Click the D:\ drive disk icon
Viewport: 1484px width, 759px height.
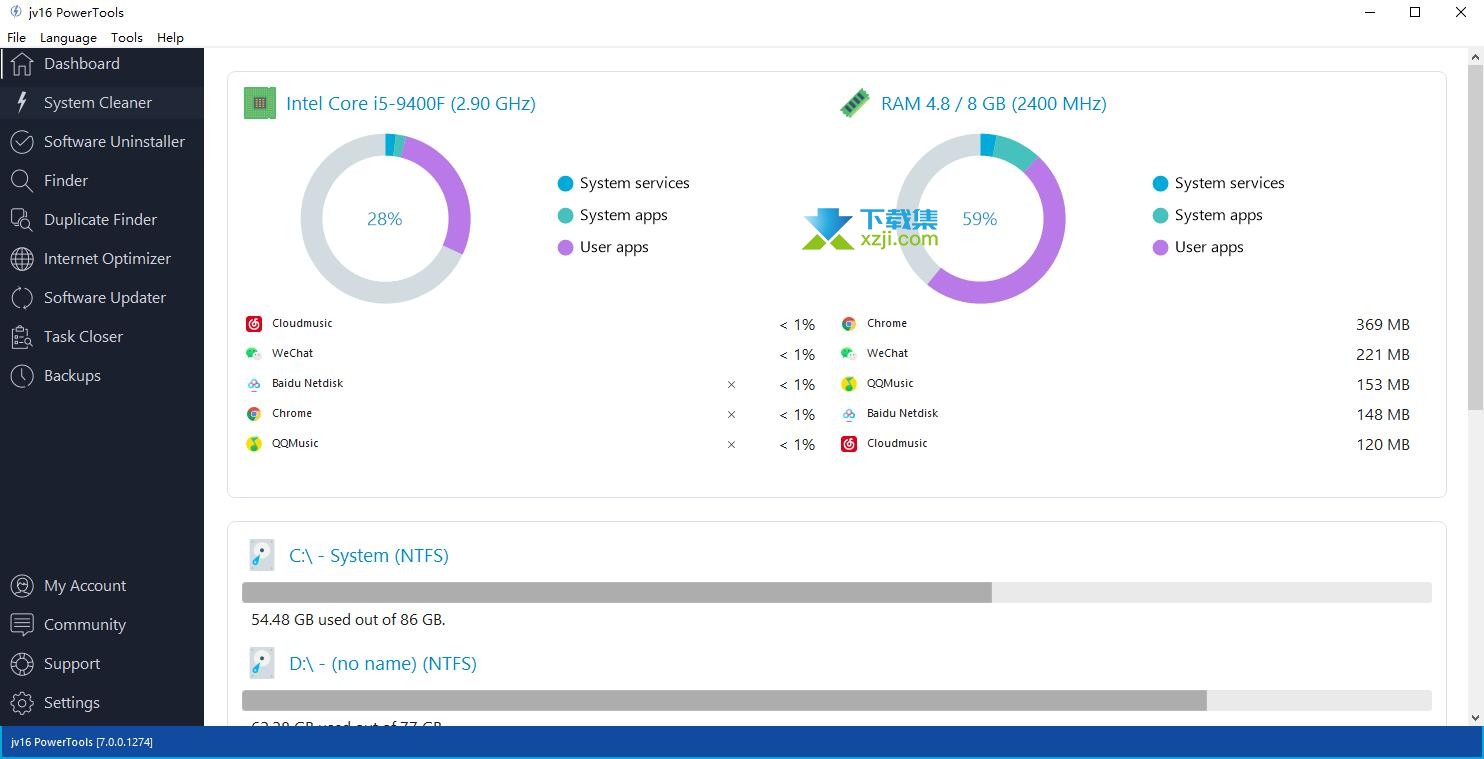coord(261,663)
